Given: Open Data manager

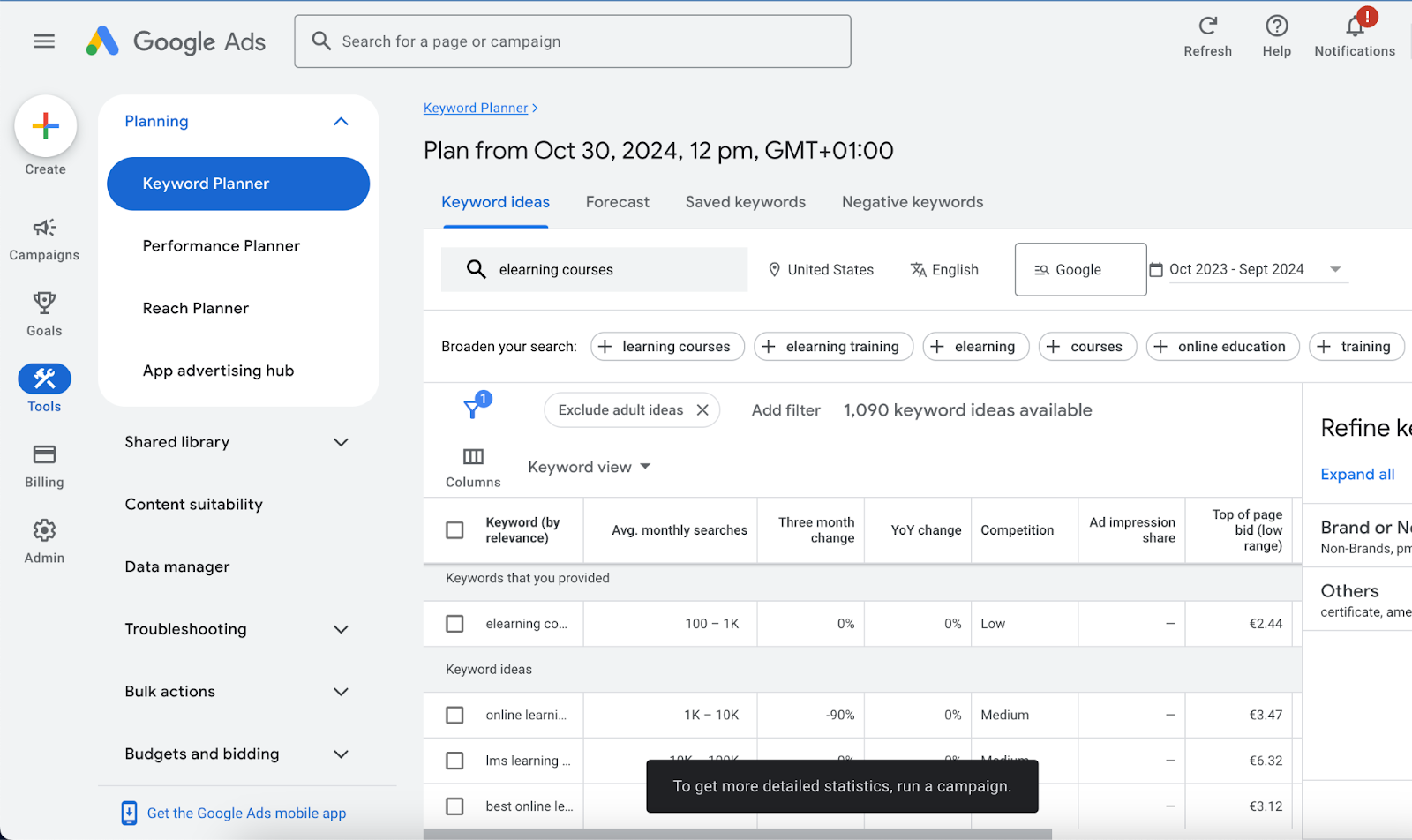Looking at the screenshot, I should point(176,567).
